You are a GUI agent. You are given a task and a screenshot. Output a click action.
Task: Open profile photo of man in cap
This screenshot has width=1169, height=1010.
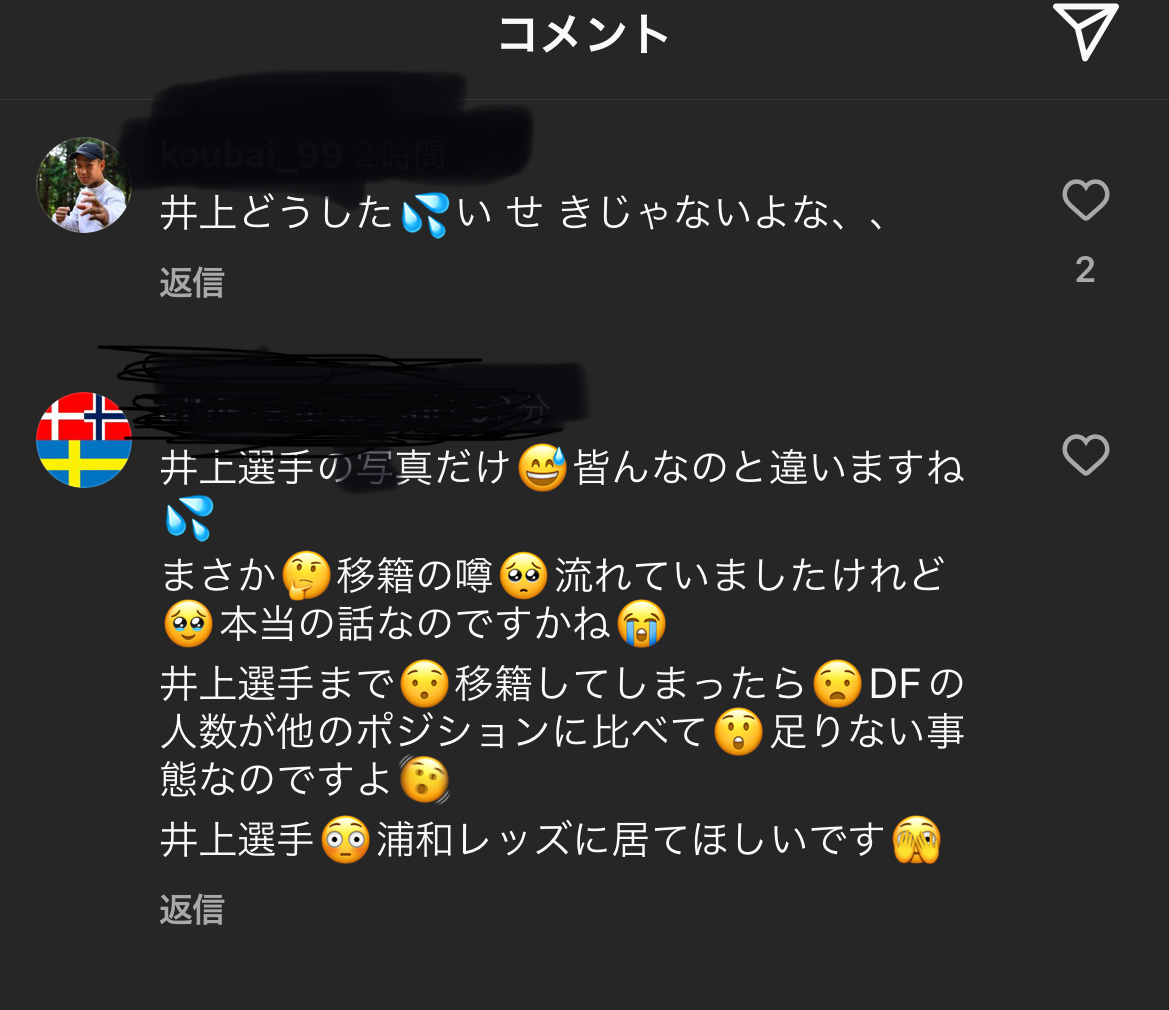[84, 185]
